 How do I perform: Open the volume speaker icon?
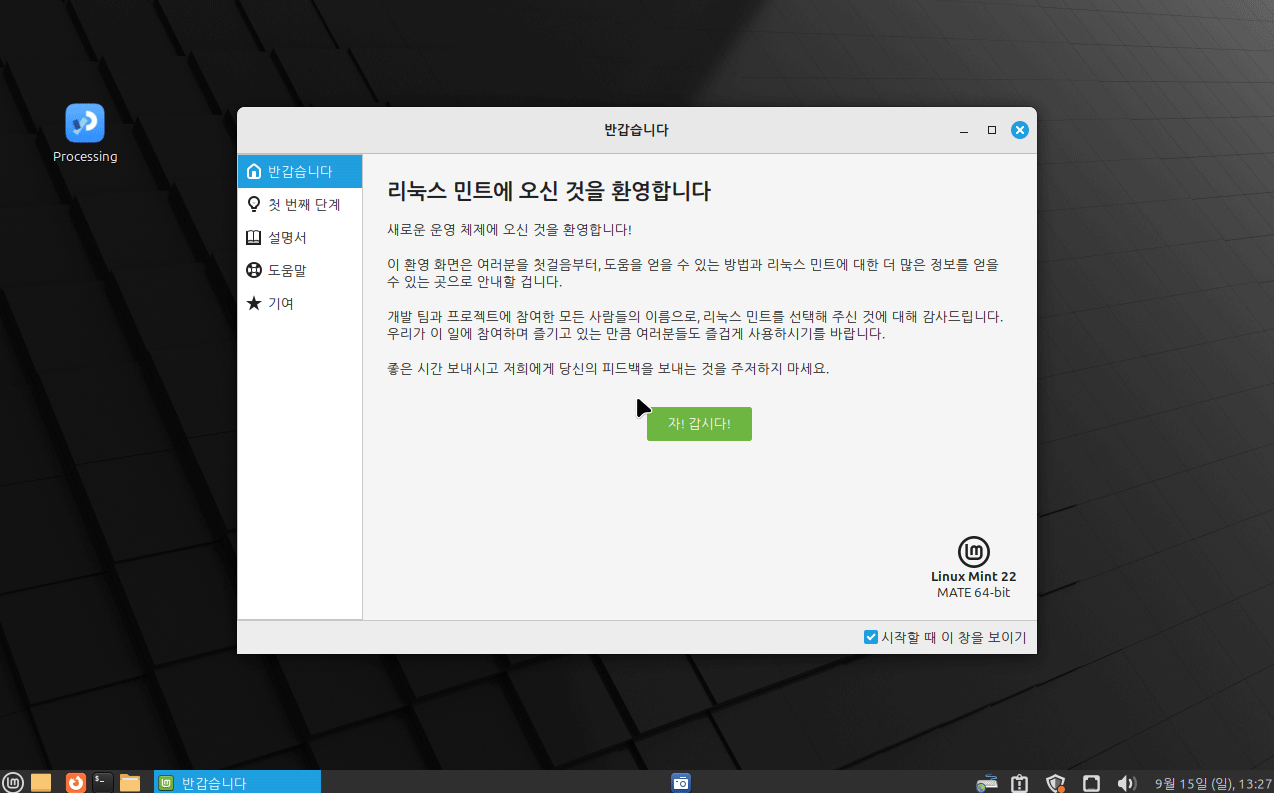coord(1127,782)
